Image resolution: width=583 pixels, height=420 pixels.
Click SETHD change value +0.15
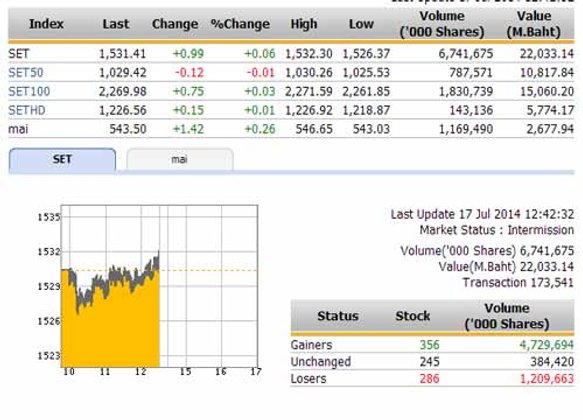pos(188,110)
